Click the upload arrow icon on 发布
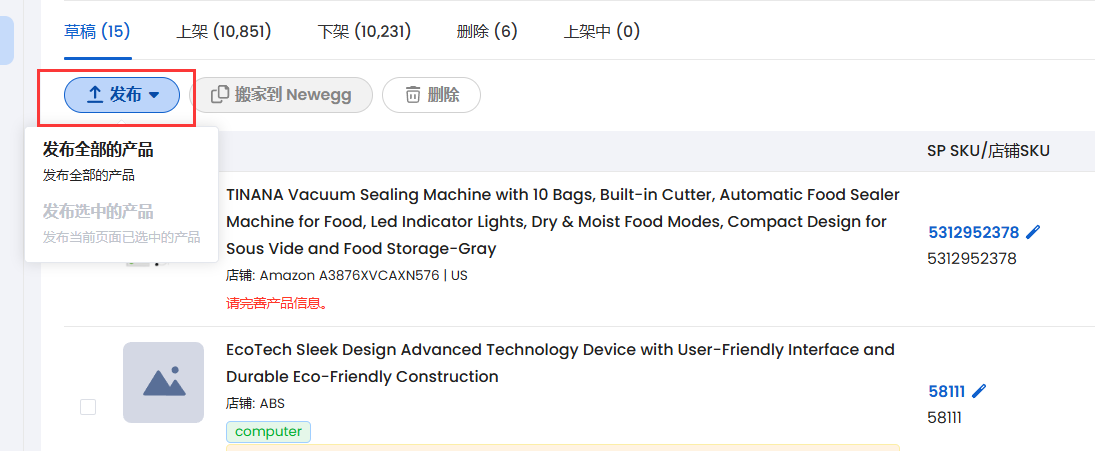 (x=95, y=95)
